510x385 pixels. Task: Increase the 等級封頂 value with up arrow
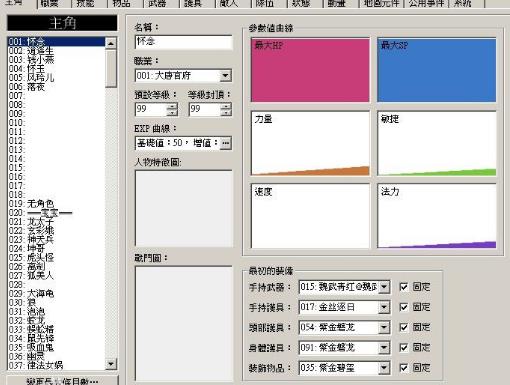(226, 106)
